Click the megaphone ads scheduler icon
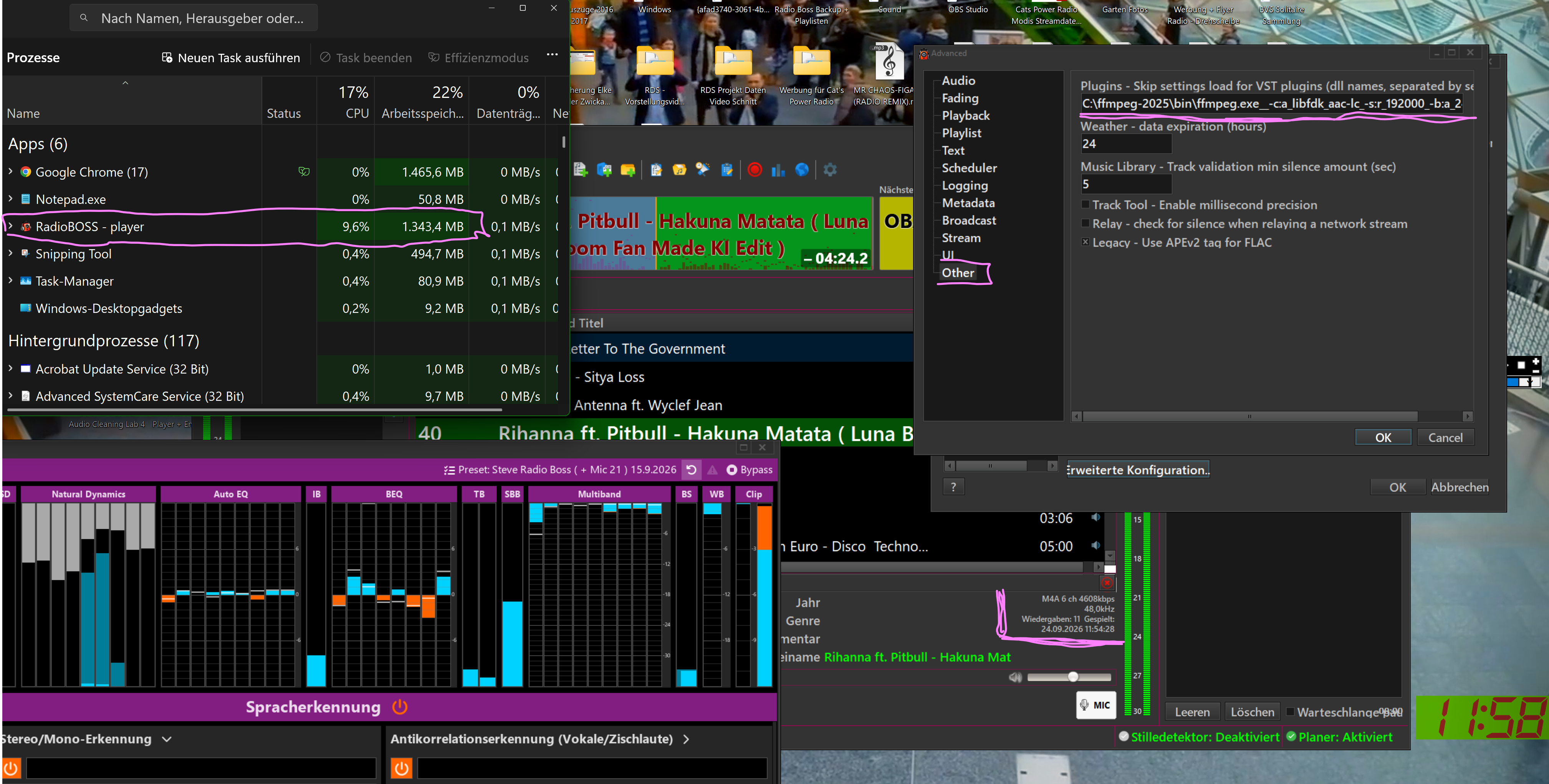The height and width of the screenshot is (784, 1549). pyautogui.click(x=703, y=170)
